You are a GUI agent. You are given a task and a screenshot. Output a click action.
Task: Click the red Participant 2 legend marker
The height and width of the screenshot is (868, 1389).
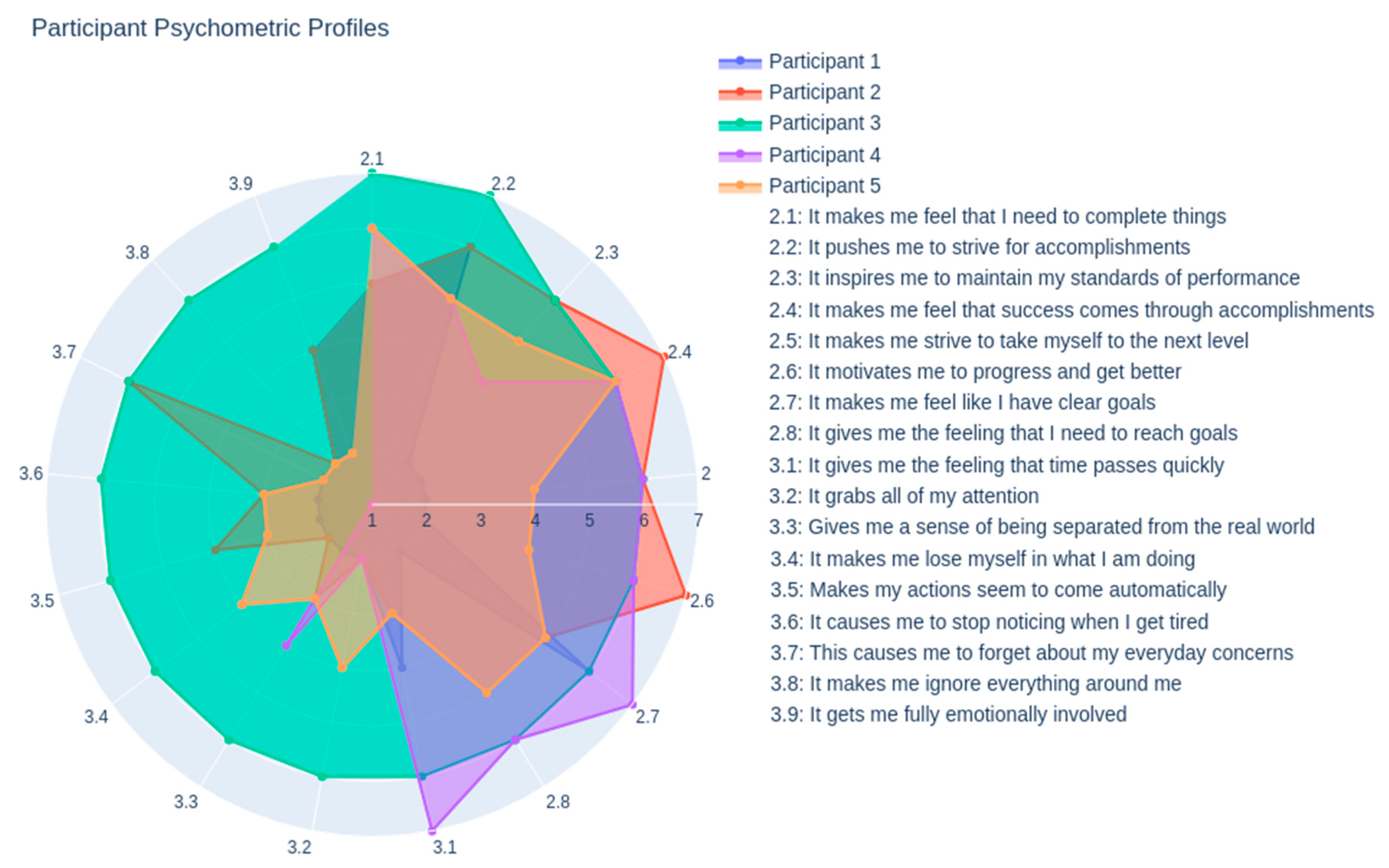coord(739,92)
